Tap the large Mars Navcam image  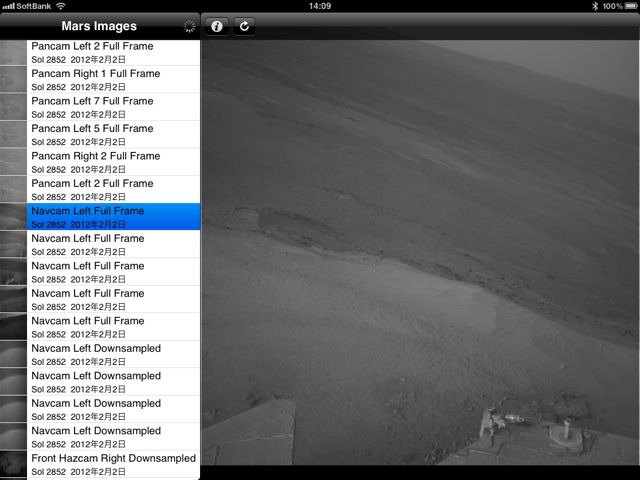coord(420,252)
